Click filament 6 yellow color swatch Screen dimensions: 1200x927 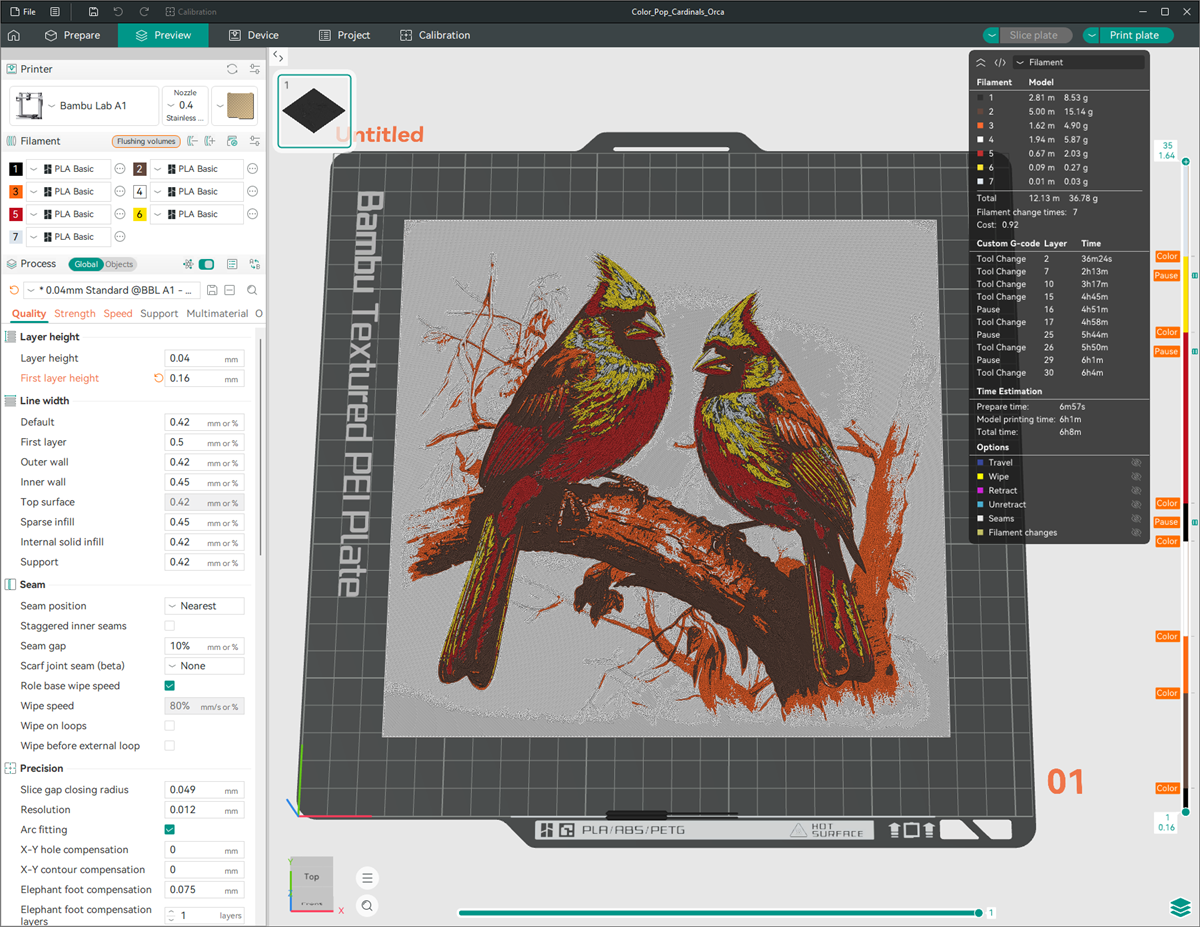pyautogui.click(x=140, y=214)
